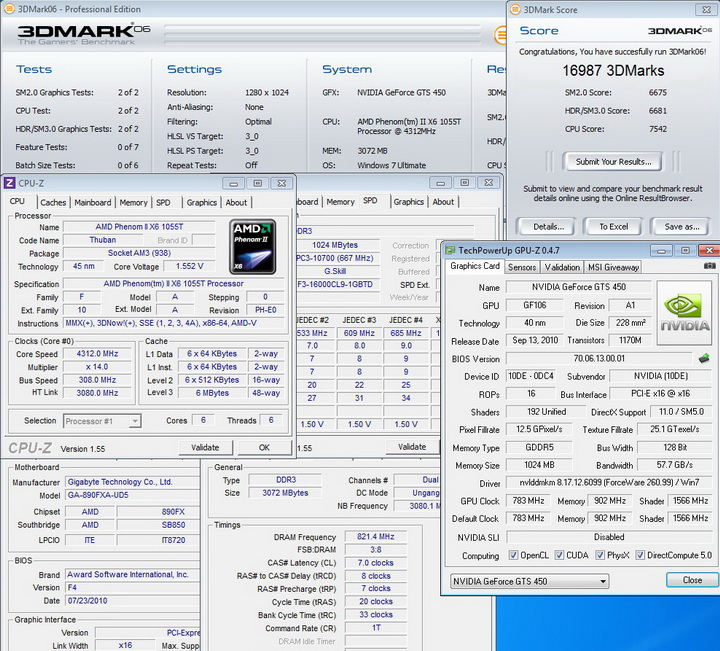
Task: Click the To Excel button
Action: [613, 227]
